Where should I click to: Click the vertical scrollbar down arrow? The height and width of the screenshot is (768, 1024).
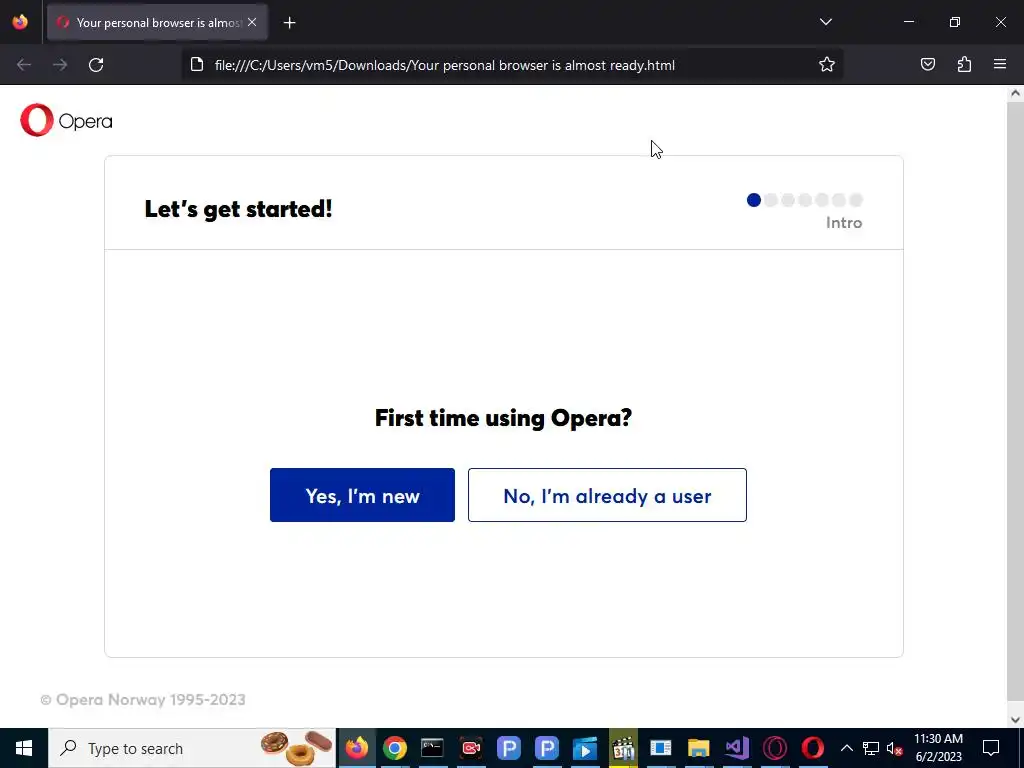1015,720
